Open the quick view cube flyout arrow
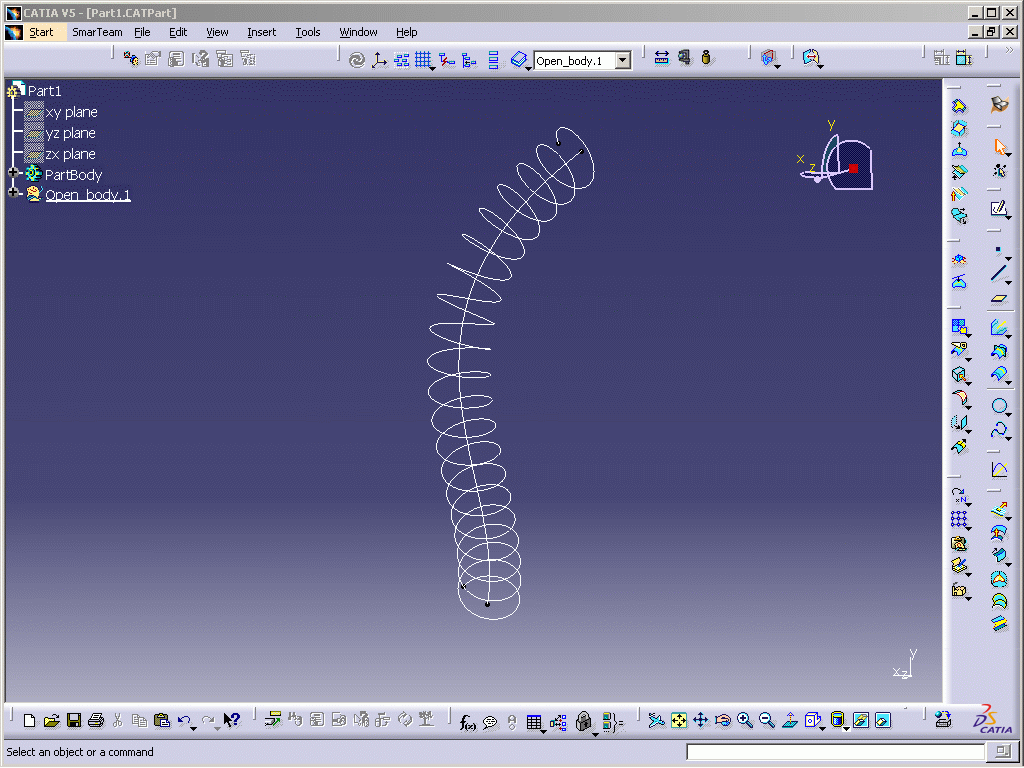The height and width of the screenshot is (768, 1024). coord(822,728)
